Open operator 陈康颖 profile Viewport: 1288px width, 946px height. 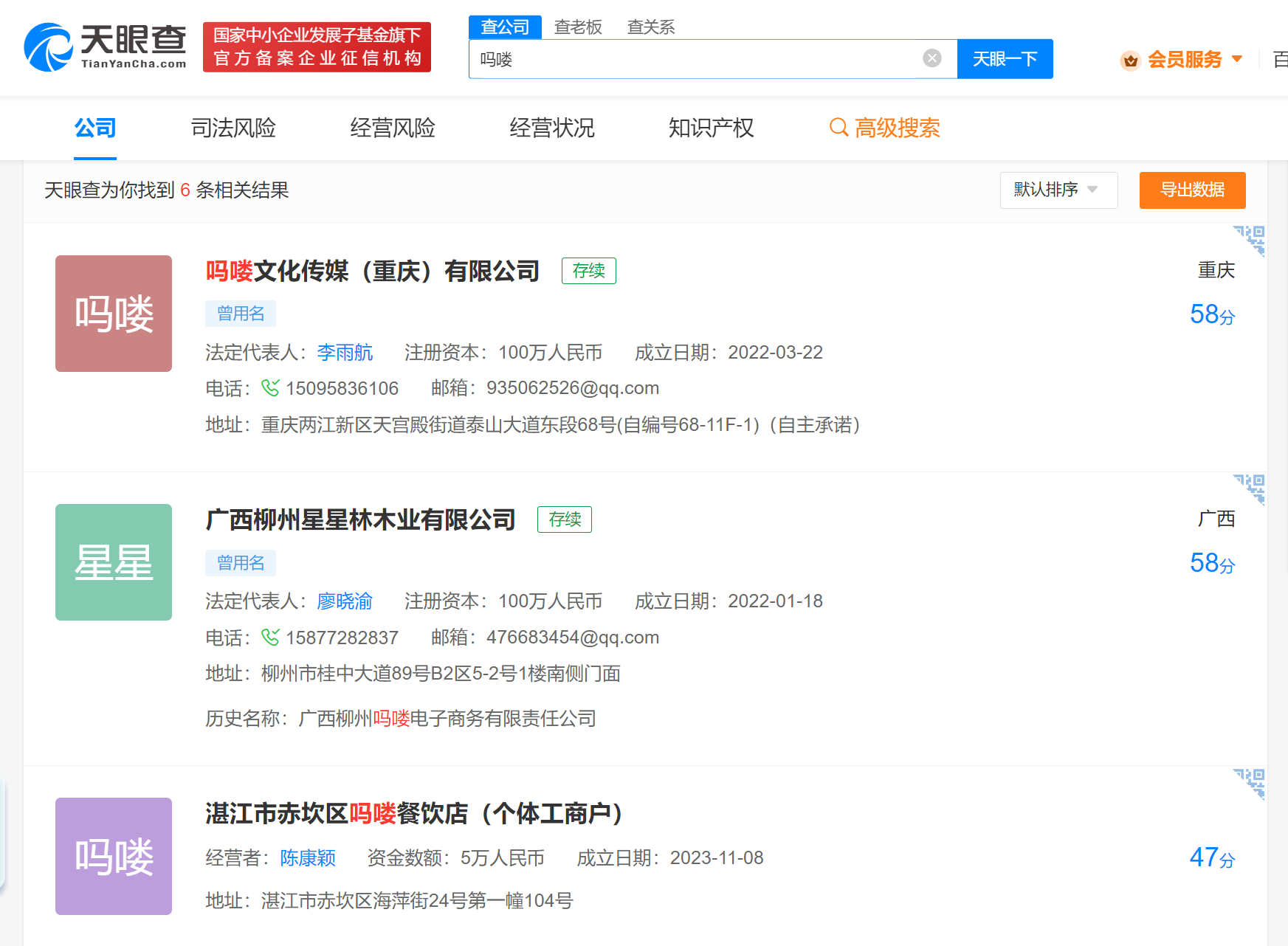(308, 858)
